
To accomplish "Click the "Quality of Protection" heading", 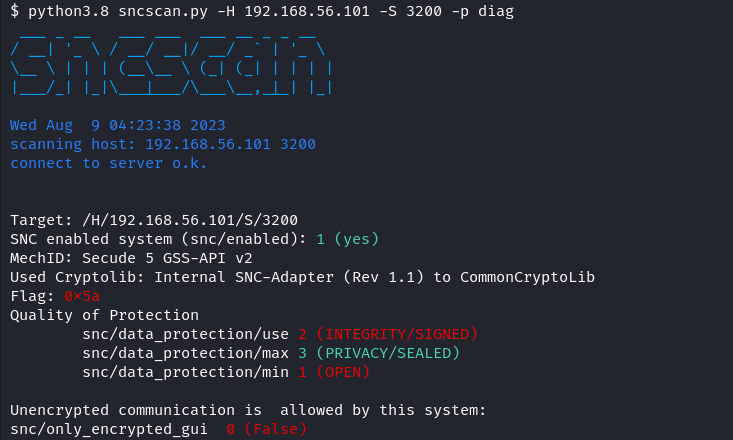I will [104, 315].
